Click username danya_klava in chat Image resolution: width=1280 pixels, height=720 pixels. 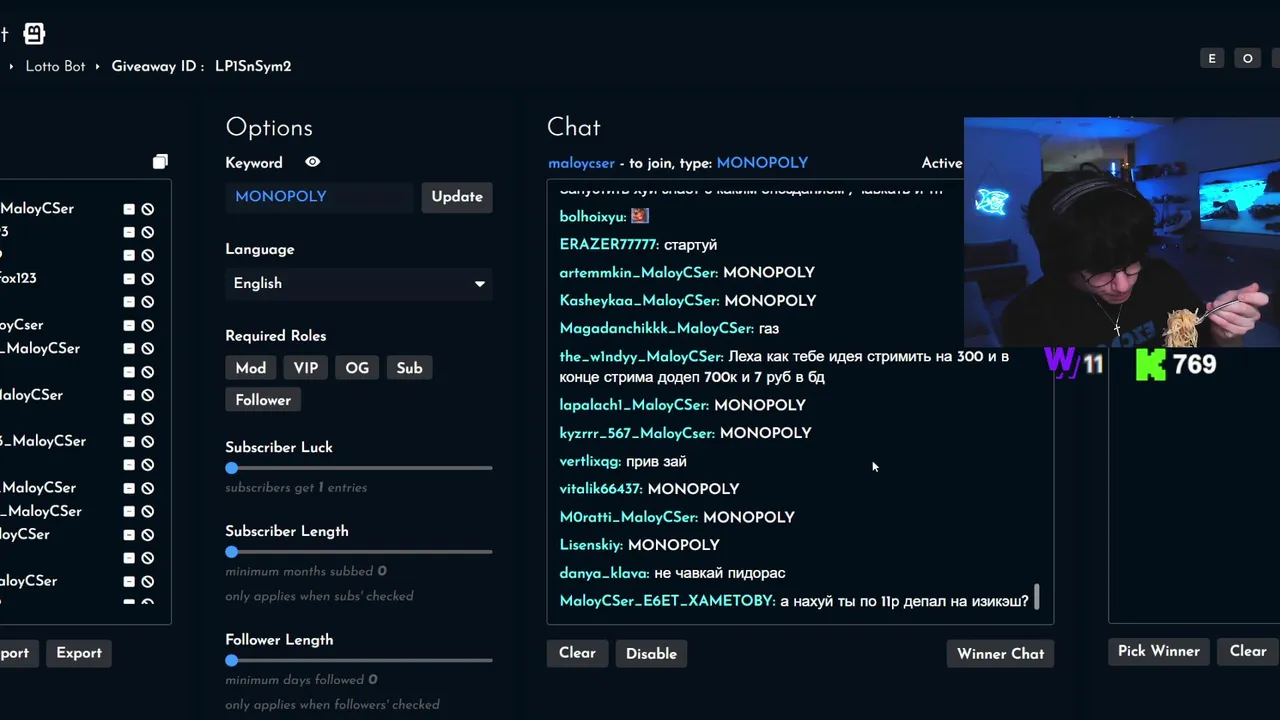click(x=604, y=573)
